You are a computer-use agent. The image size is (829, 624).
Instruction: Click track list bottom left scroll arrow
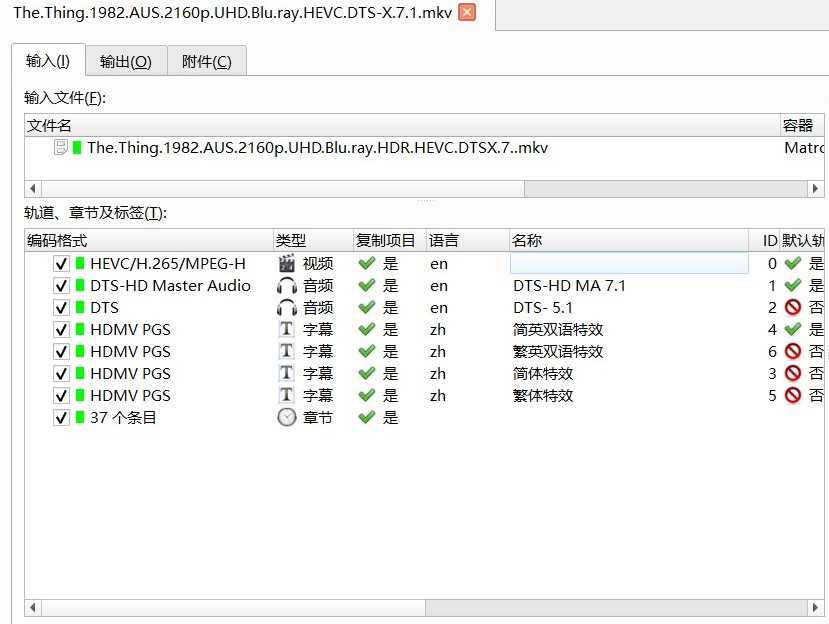[x=33, y=608]
